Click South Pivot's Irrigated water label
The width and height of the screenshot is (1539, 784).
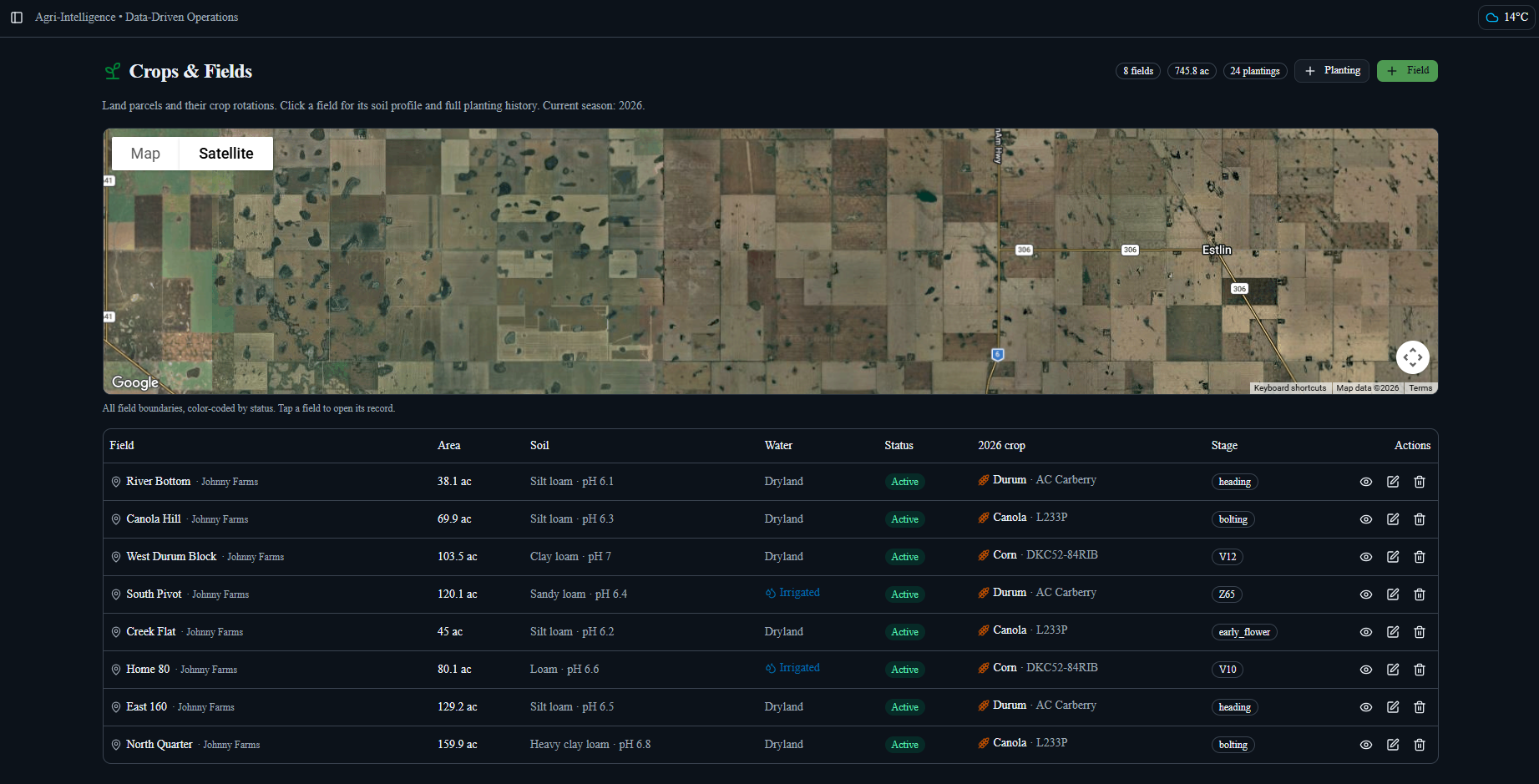click(x=792, y=593)
